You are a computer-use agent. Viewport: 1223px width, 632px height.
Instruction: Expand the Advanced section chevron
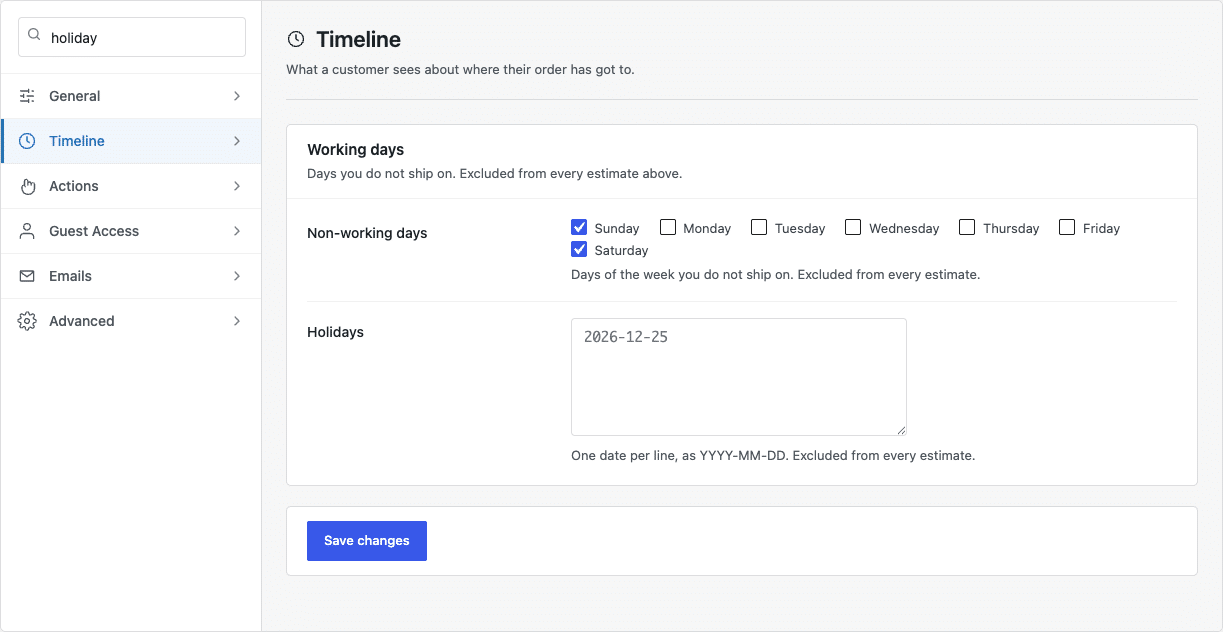point(237,321)
